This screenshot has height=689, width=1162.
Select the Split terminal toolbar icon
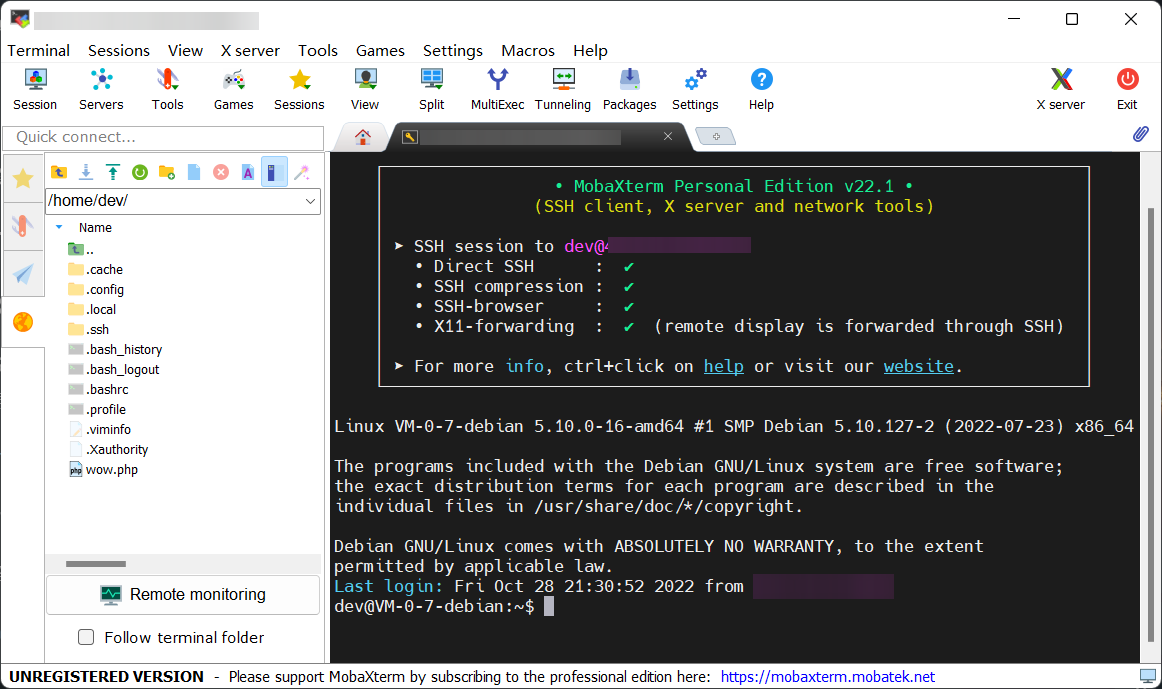tap(431, 89)
